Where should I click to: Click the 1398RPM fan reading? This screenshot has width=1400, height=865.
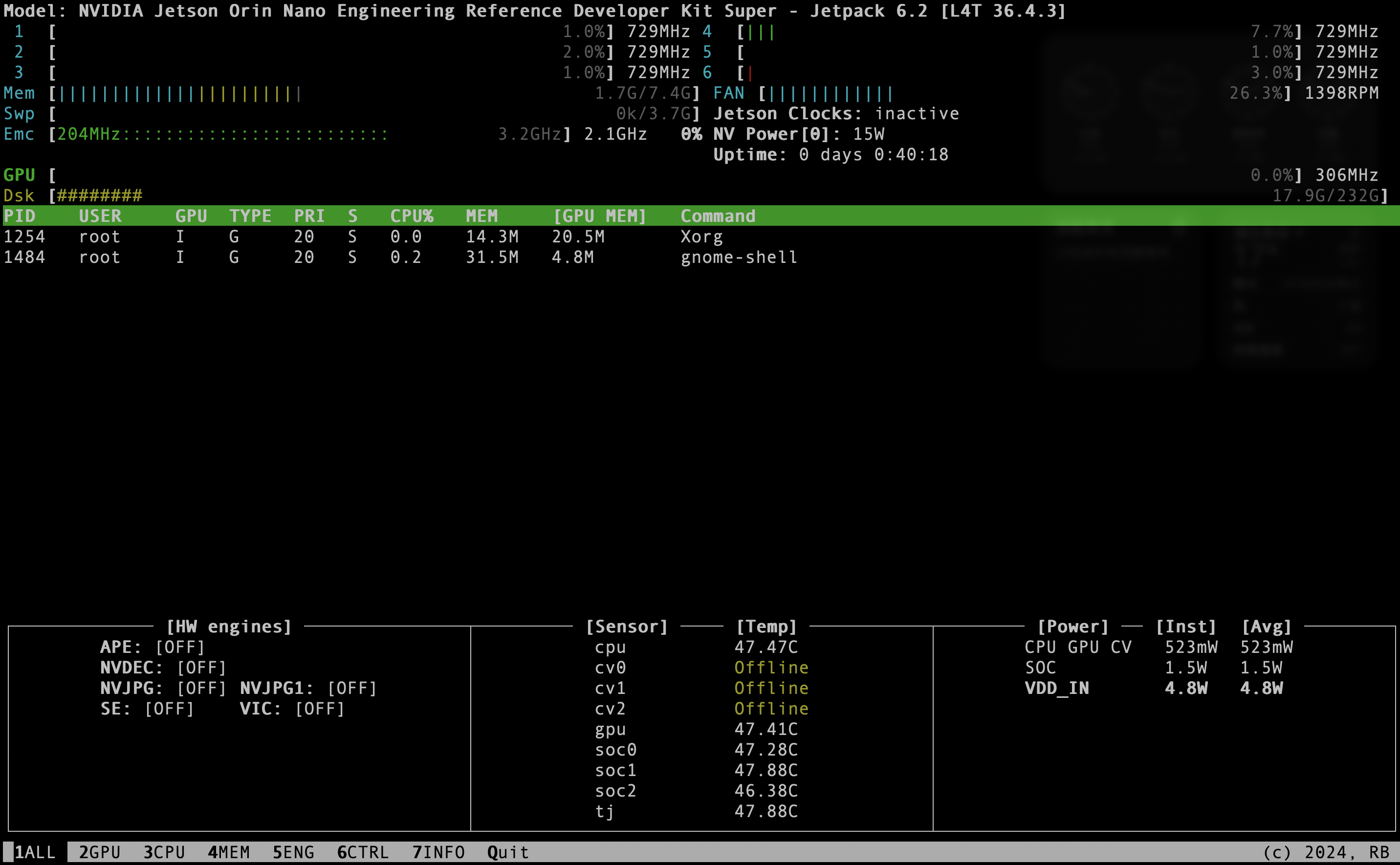(x=1342, y=93)
